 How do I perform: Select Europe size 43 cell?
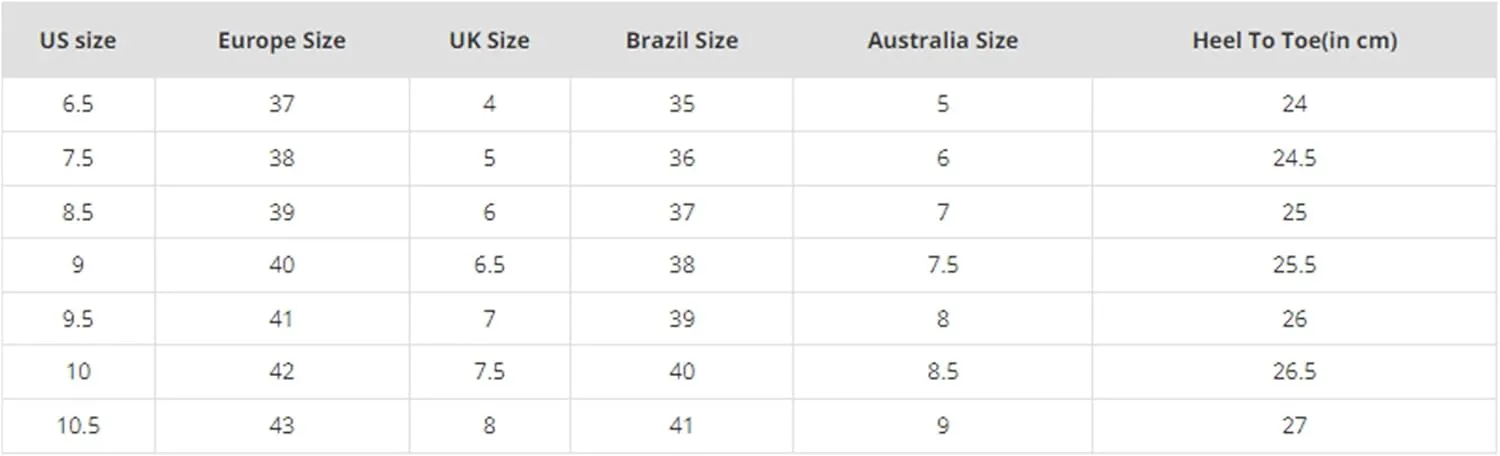[282, 426]
